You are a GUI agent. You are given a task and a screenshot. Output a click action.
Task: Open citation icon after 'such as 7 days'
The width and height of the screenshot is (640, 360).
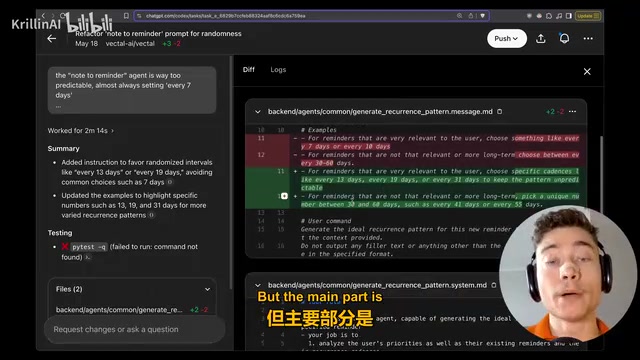coord(170,182)
